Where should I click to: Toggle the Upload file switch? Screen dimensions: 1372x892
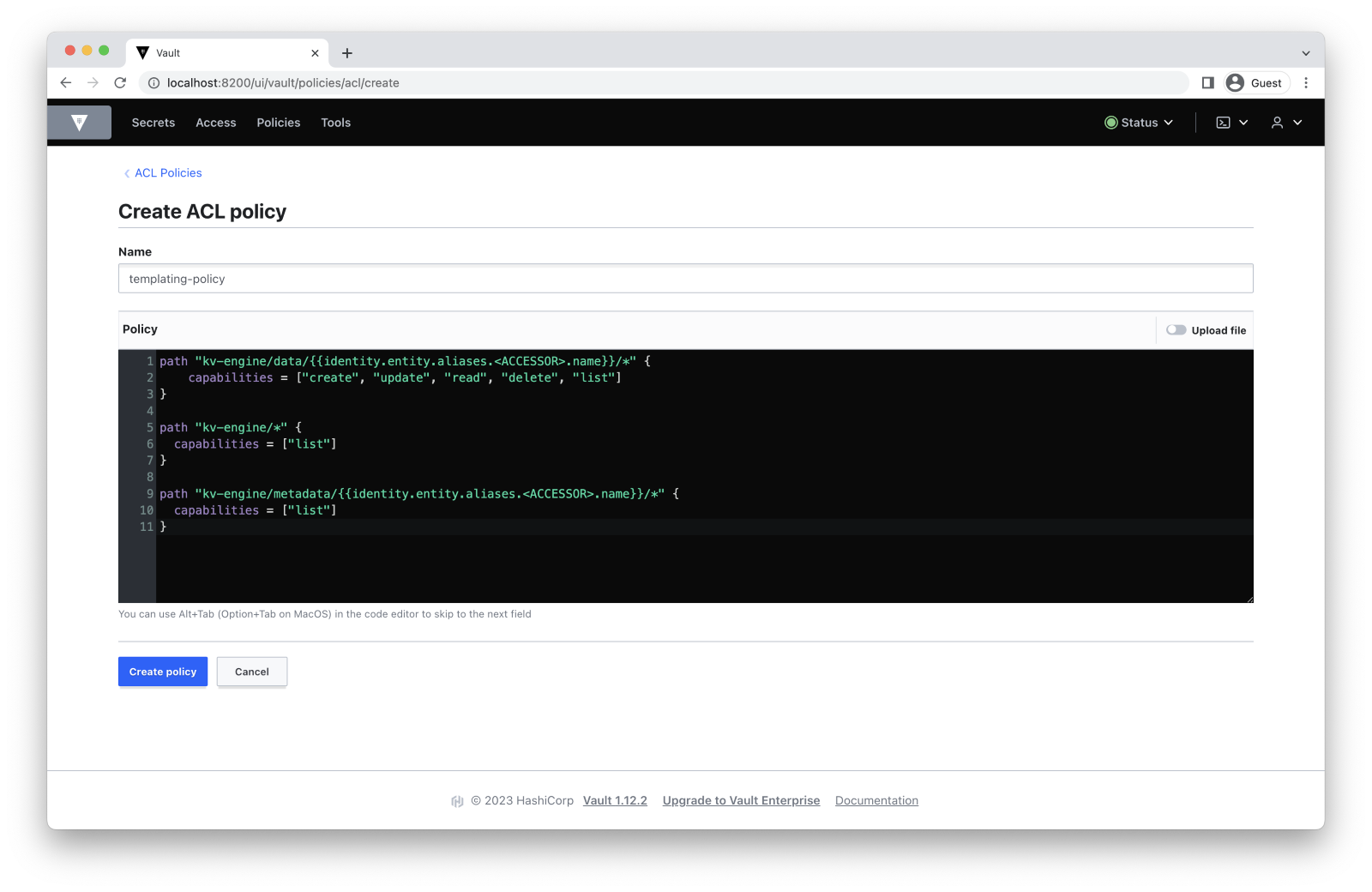point(1176,329)
